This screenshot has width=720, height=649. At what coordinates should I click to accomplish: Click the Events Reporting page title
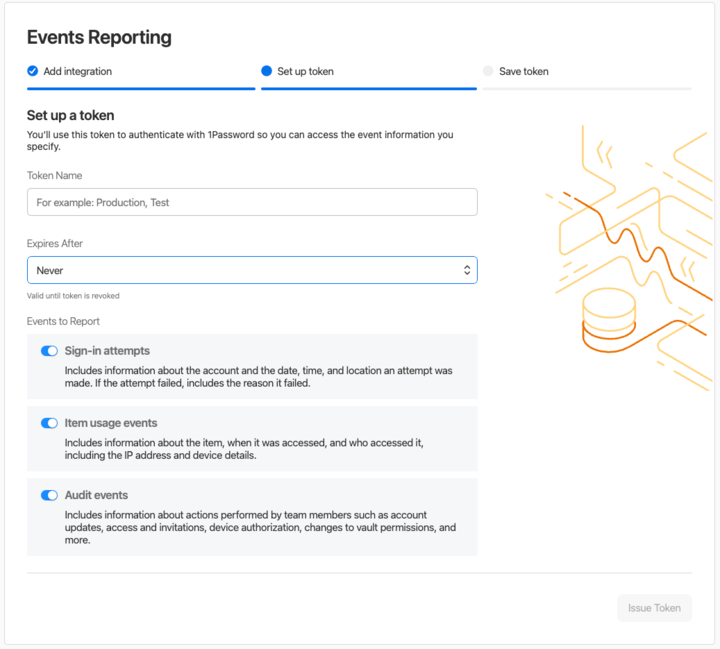click(99, 37)
